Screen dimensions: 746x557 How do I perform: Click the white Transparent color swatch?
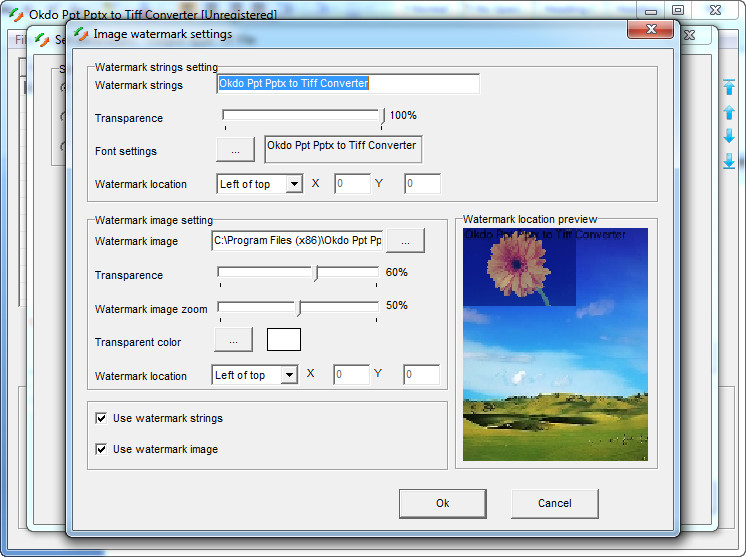(x=284, y=340)
